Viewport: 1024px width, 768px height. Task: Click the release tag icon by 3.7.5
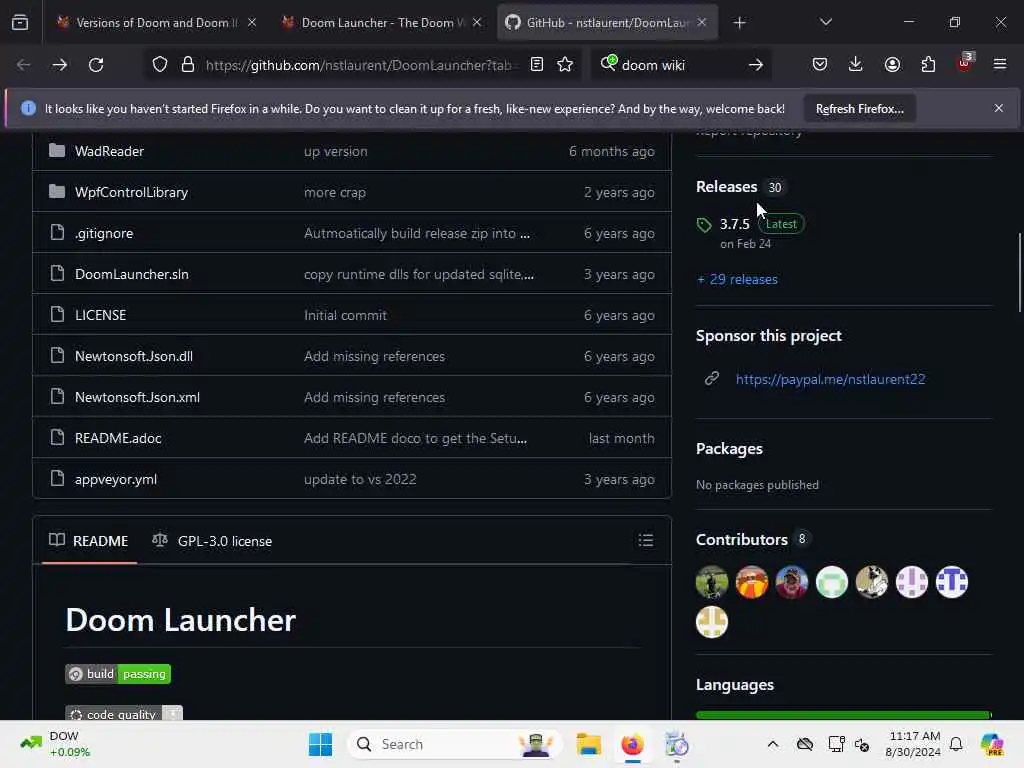click(704, 225)
